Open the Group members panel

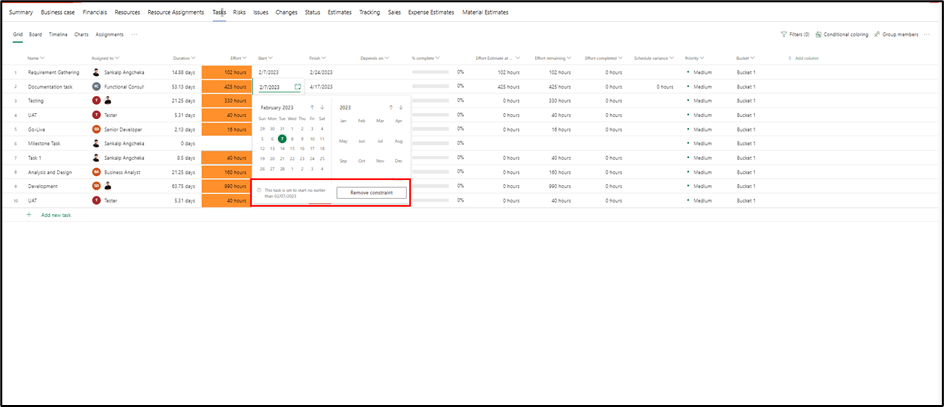(896, 34)
